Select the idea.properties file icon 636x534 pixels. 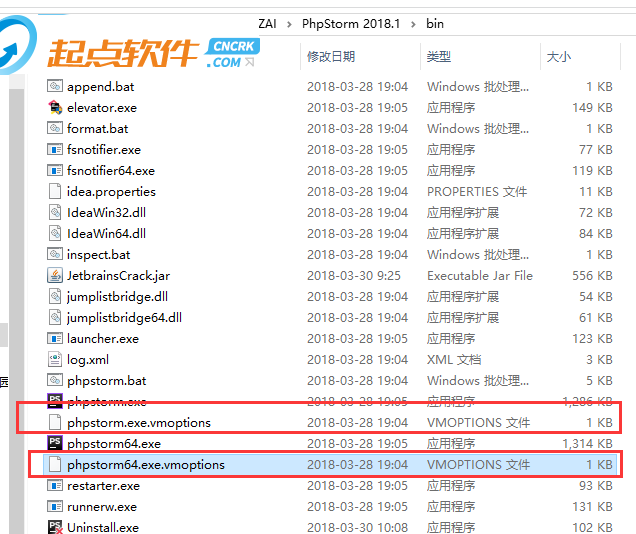[55, 191]
